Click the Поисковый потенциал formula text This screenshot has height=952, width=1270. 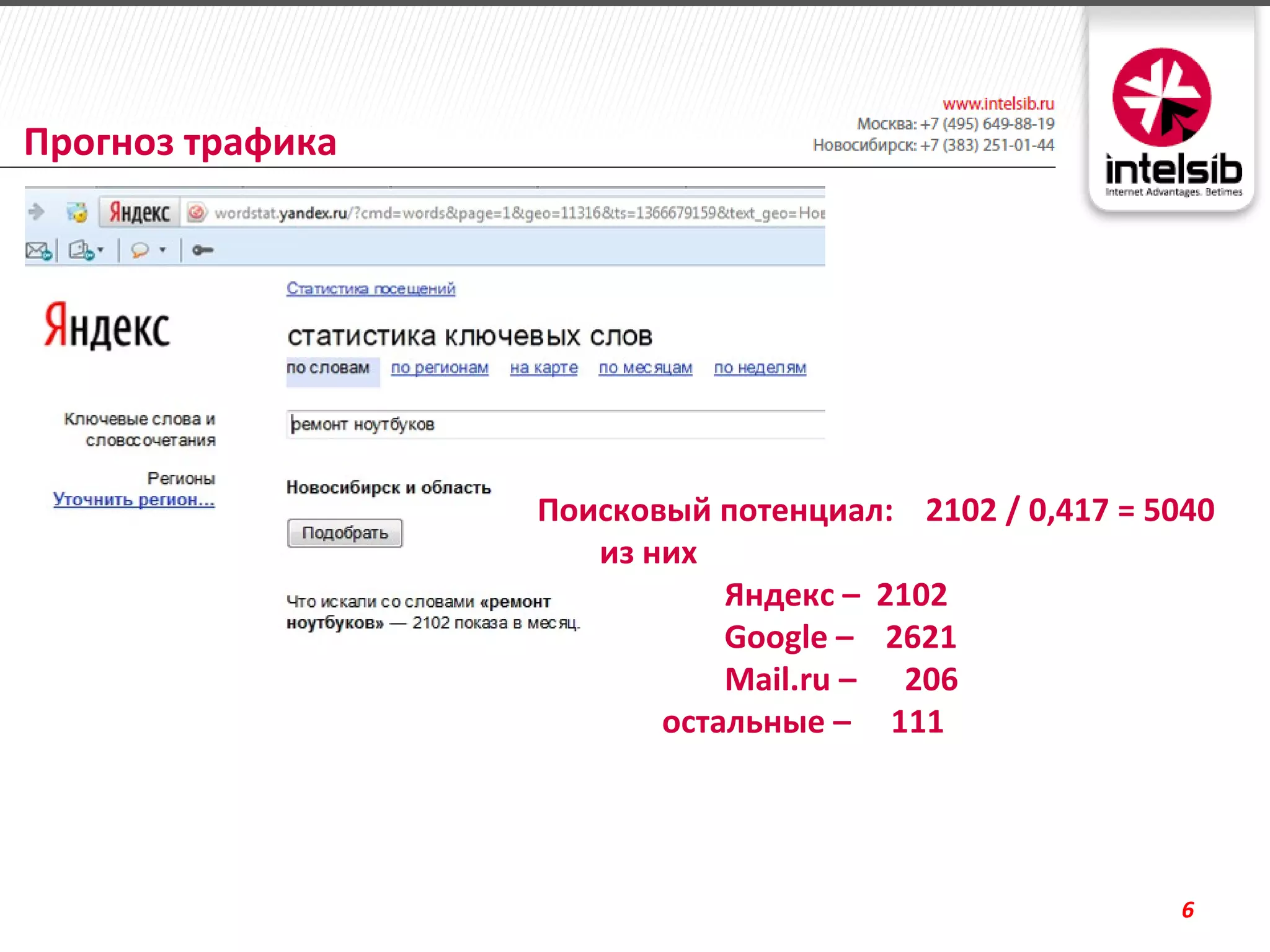pyautogui.click(x=876, y=511)
